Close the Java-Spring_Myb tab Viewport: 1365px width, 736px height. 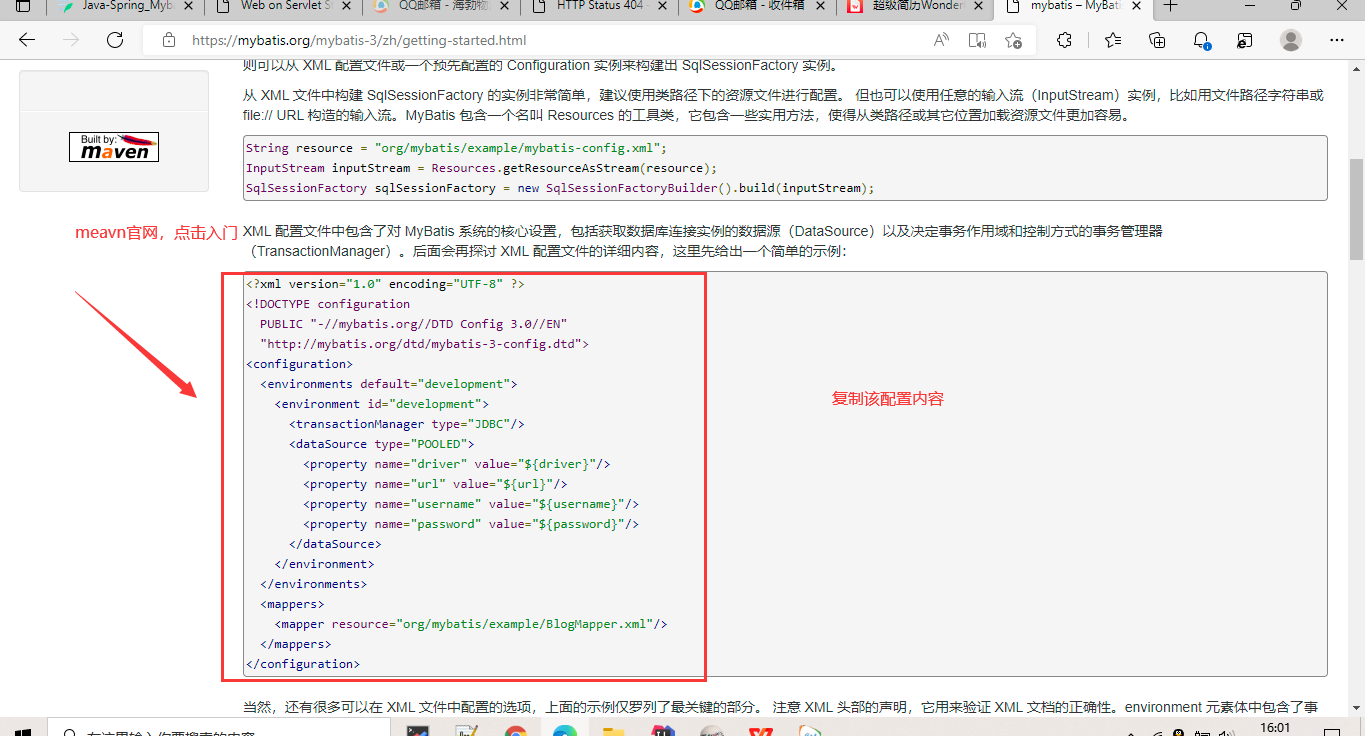[x=188, y=6]
